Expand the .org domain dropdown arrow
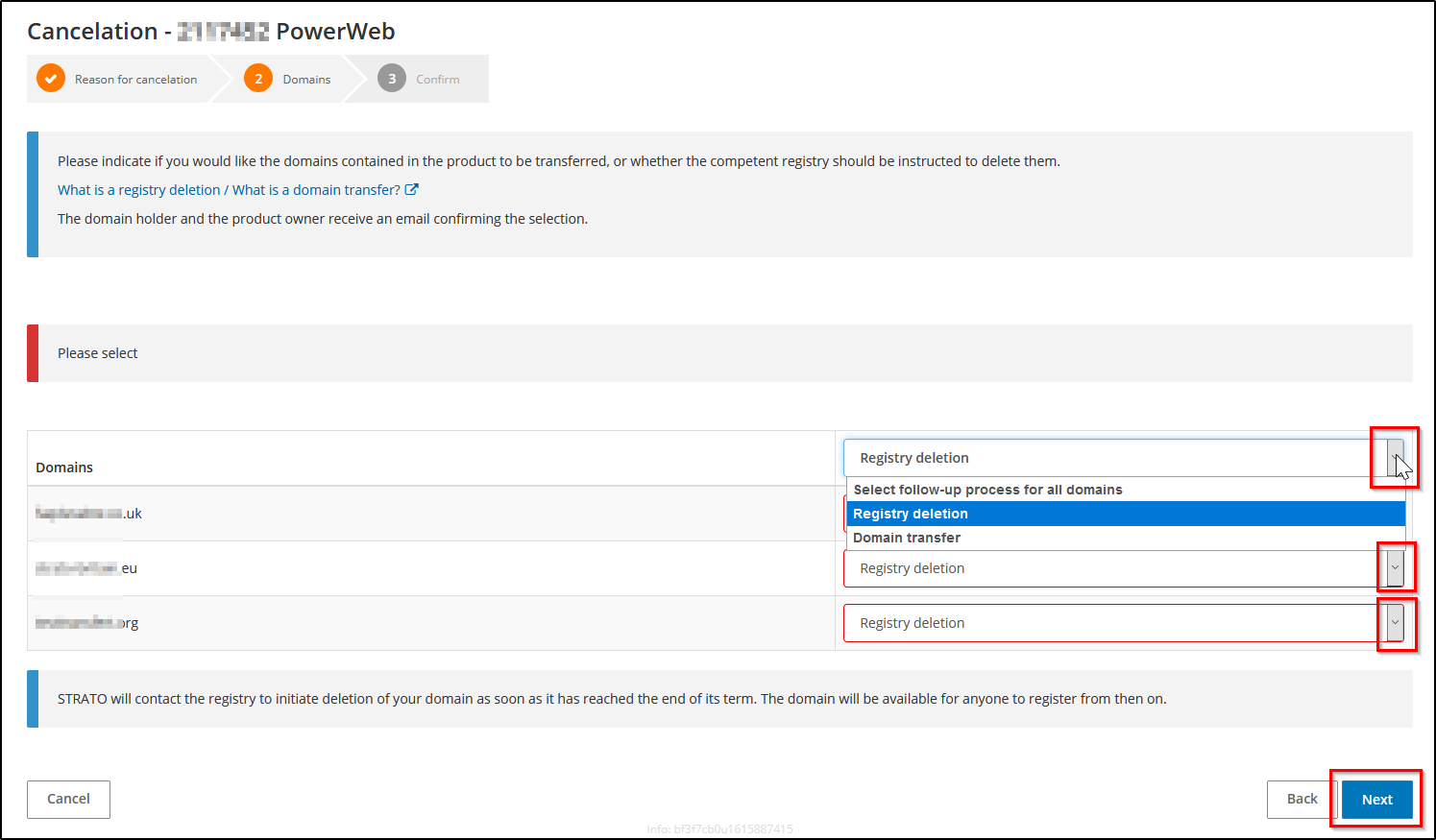Image resolution: width=1436 pixels, height=840 pixels. pyautogui.click(x=1395, y=623)
